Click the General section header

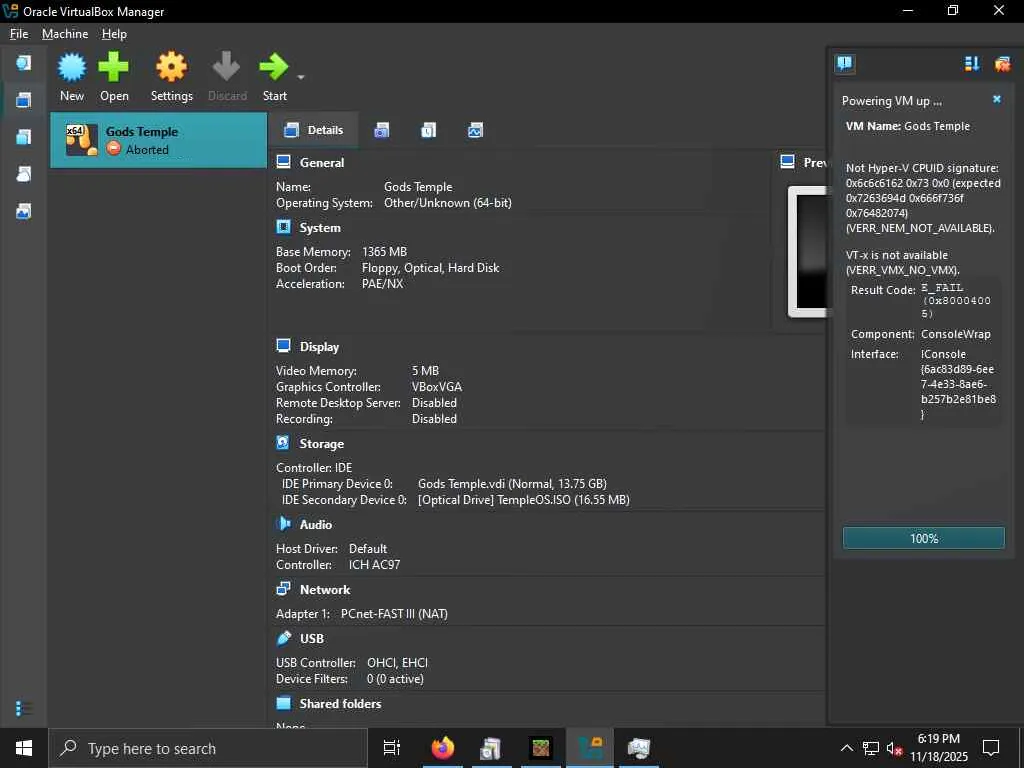click(x=321, y=163)
